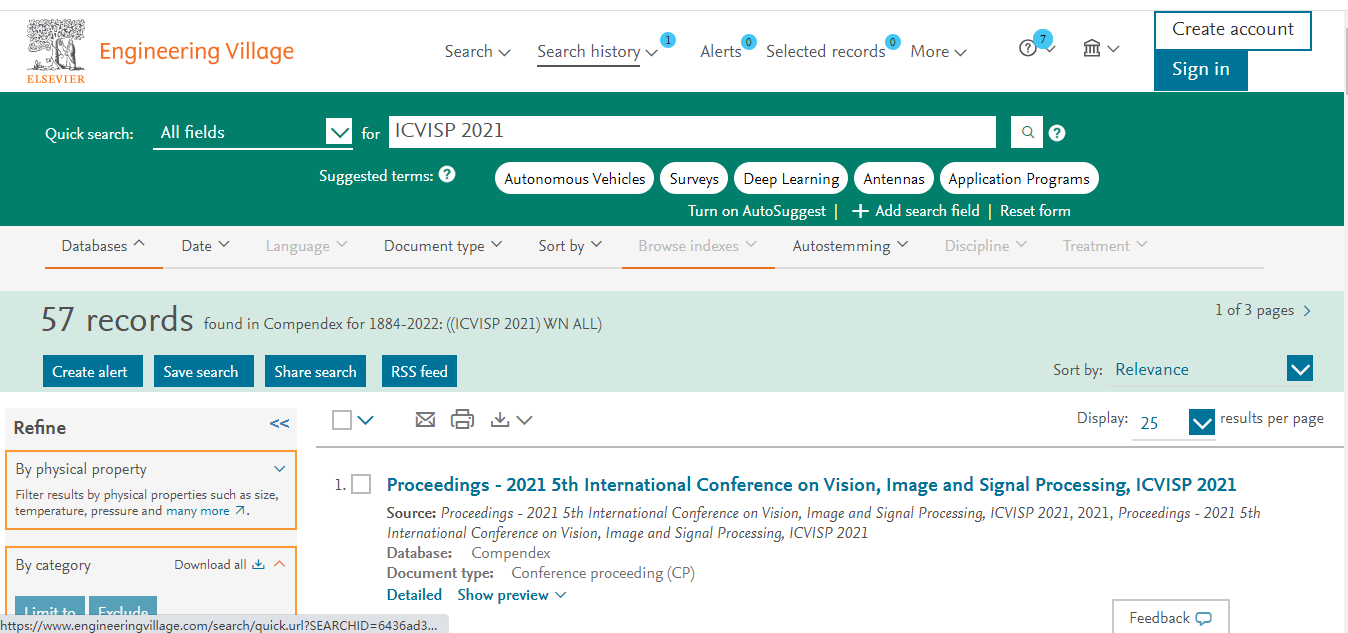The width and height of the screenshot is (1348, 633).
Task: Open ICVISP 2021 proceedings result title
Action: [x=811, y=485]
